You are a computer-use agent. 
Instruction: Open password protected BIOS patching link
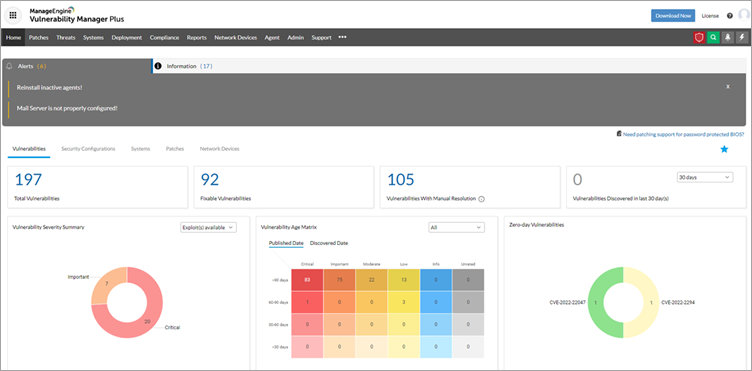pyautogui.click(x=683, y=135)
